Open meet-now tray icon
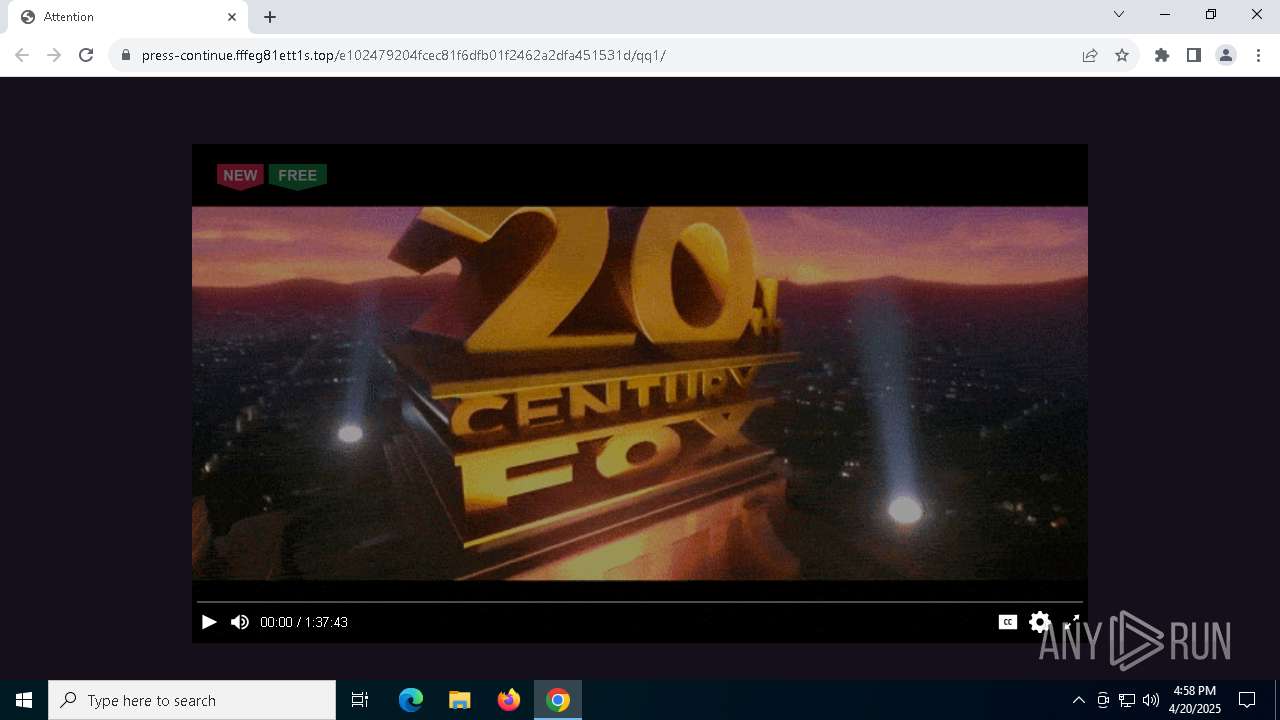 click(x=1103, y=700)
